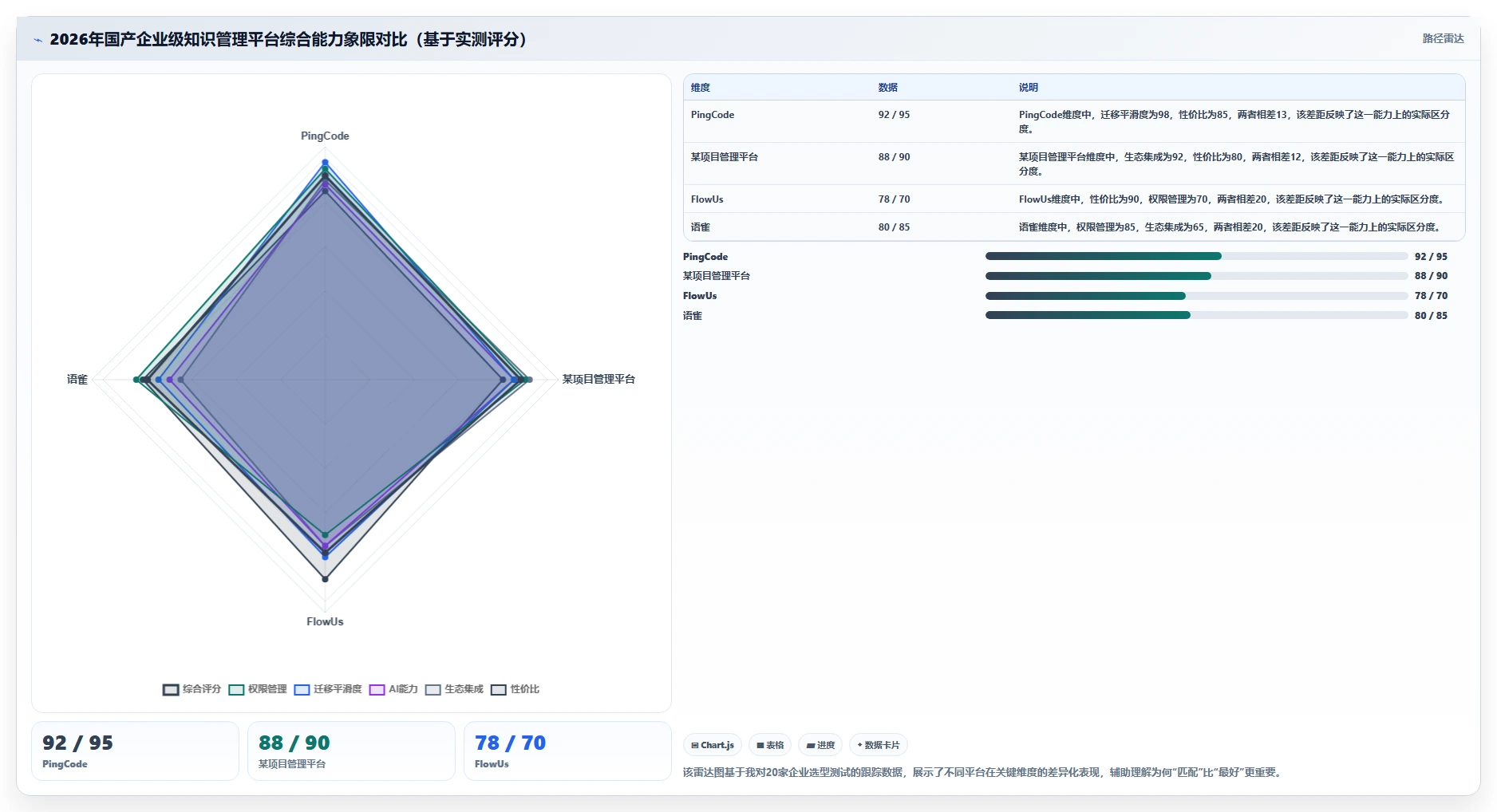The width and height of the screenshot is (1497, 812).
Task: Open the 88 / 90 某项目管理平台 data card
Action: coord(351,751)
